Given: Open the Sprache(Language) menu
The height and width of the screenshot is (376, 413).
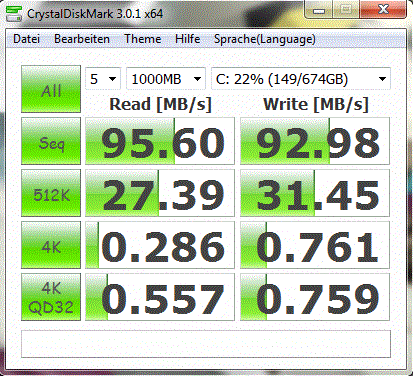Looking at the screenshot, I should 265,39.
